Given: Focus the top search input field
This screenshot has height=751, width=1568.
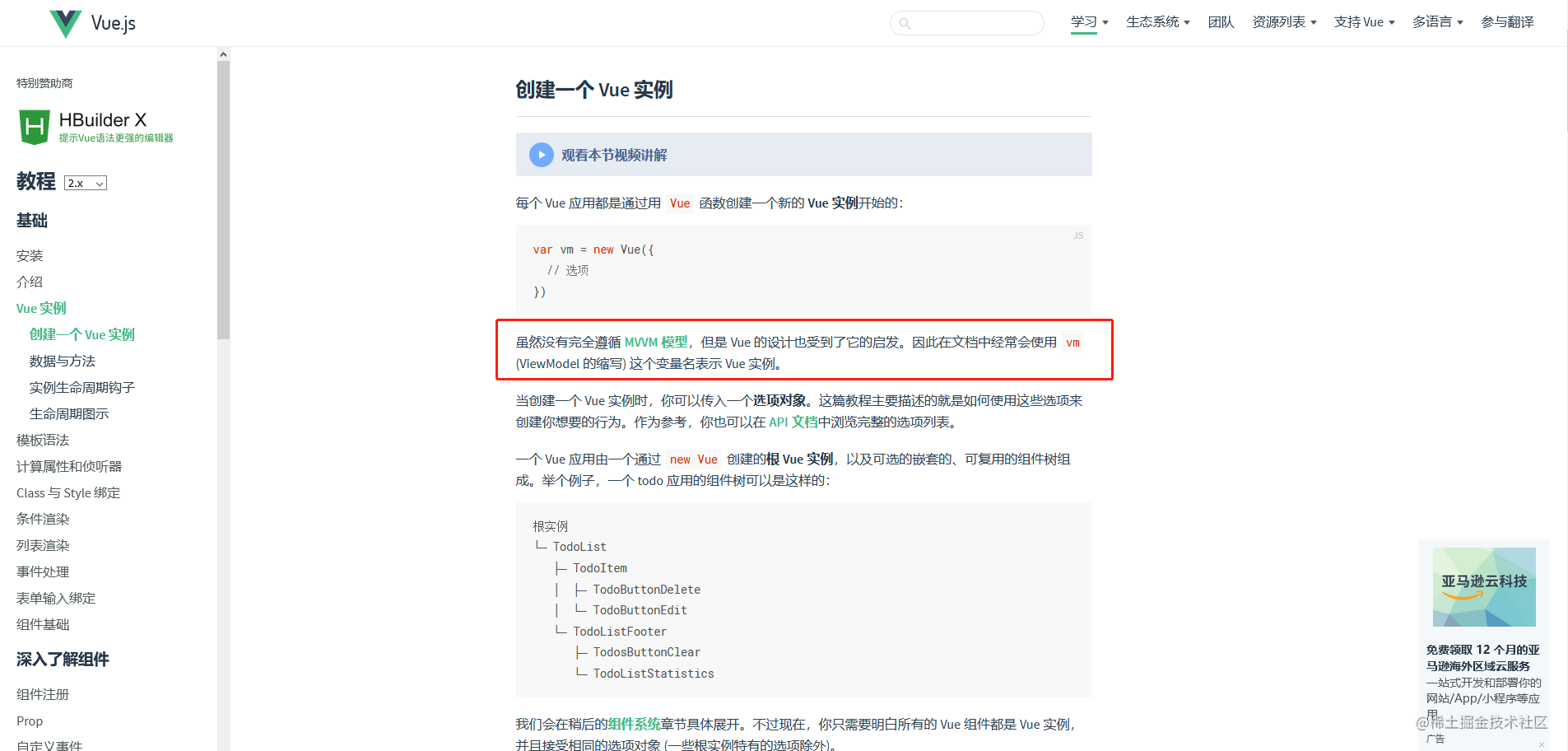Looking at the screenshot, I should 966,23.
